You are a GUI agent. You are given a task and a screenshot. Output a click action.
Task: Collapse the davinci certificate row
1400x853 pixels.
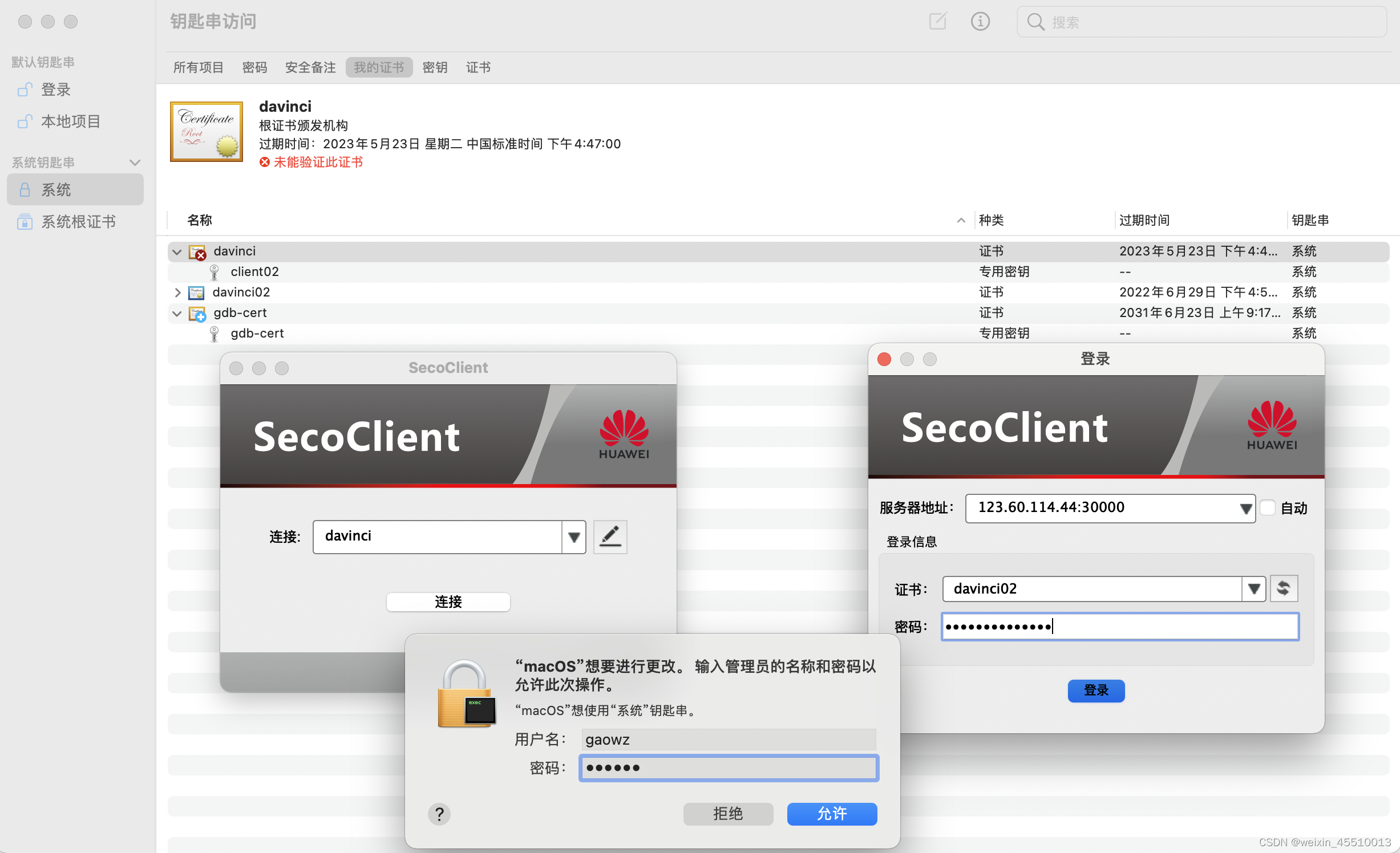177,252
